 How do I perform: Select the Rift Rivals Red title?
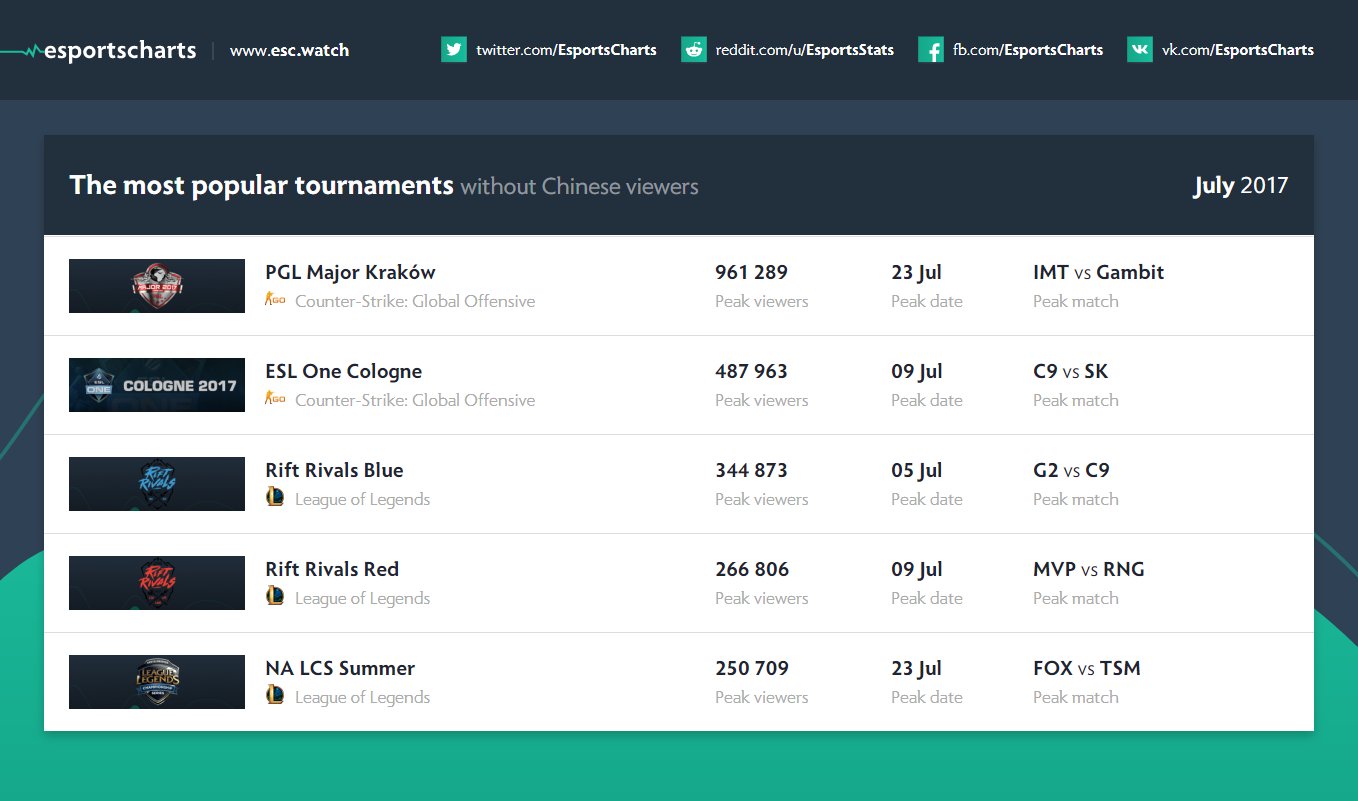coord(332,569)
